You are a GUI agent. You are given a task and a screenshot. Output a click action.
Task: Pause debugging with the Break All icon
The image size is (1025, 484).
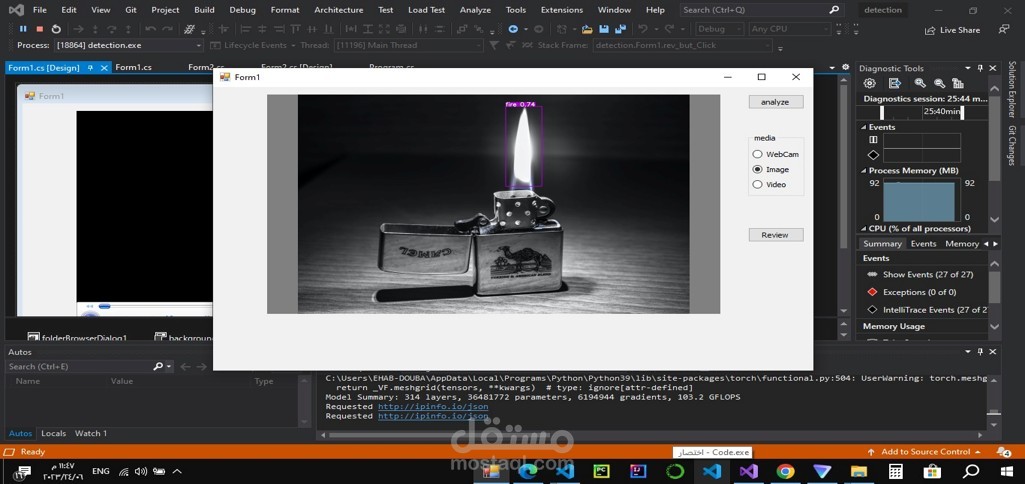point(24,29)
